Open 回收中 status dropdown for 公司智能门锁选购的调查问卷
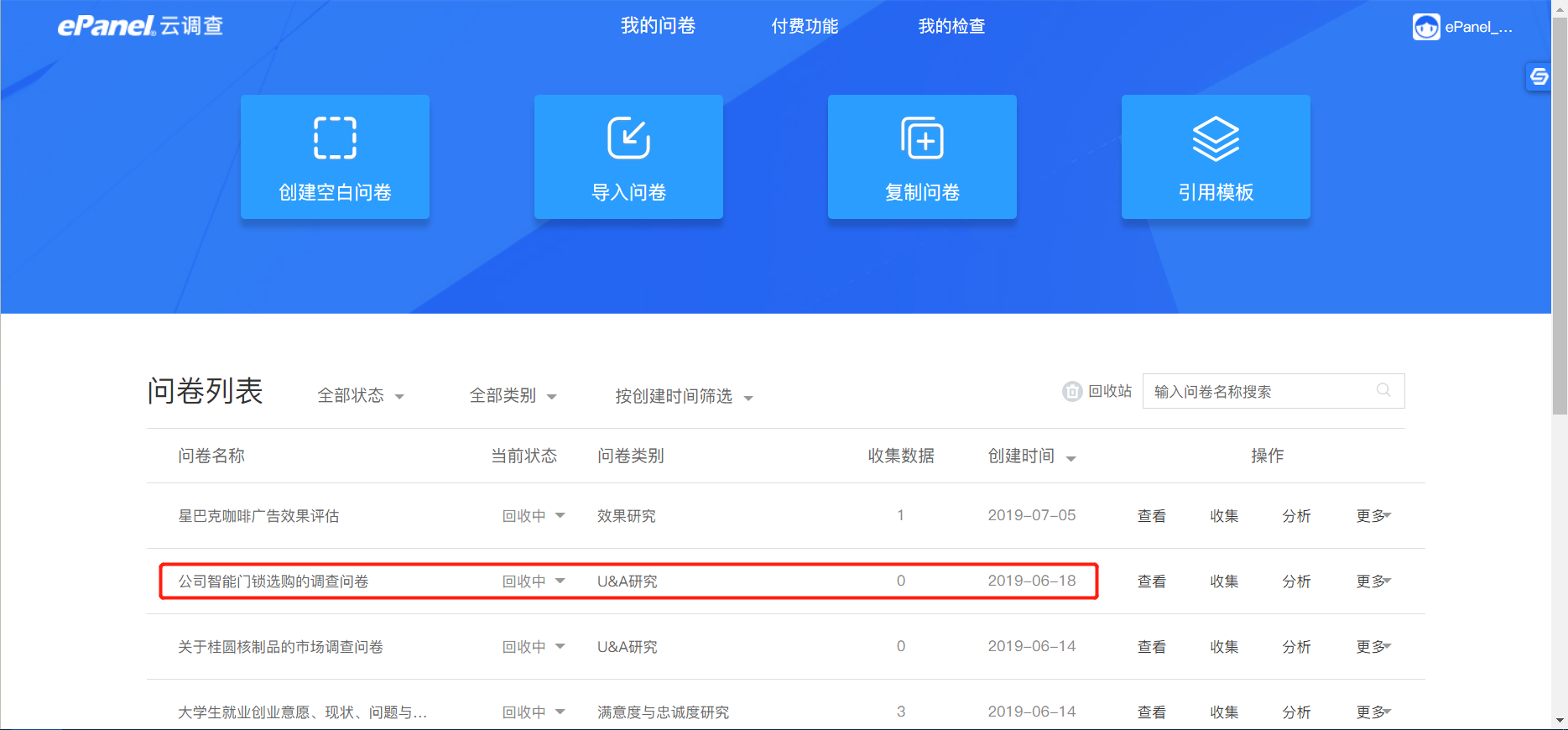 pyautogui.click(x=534, y=581)
